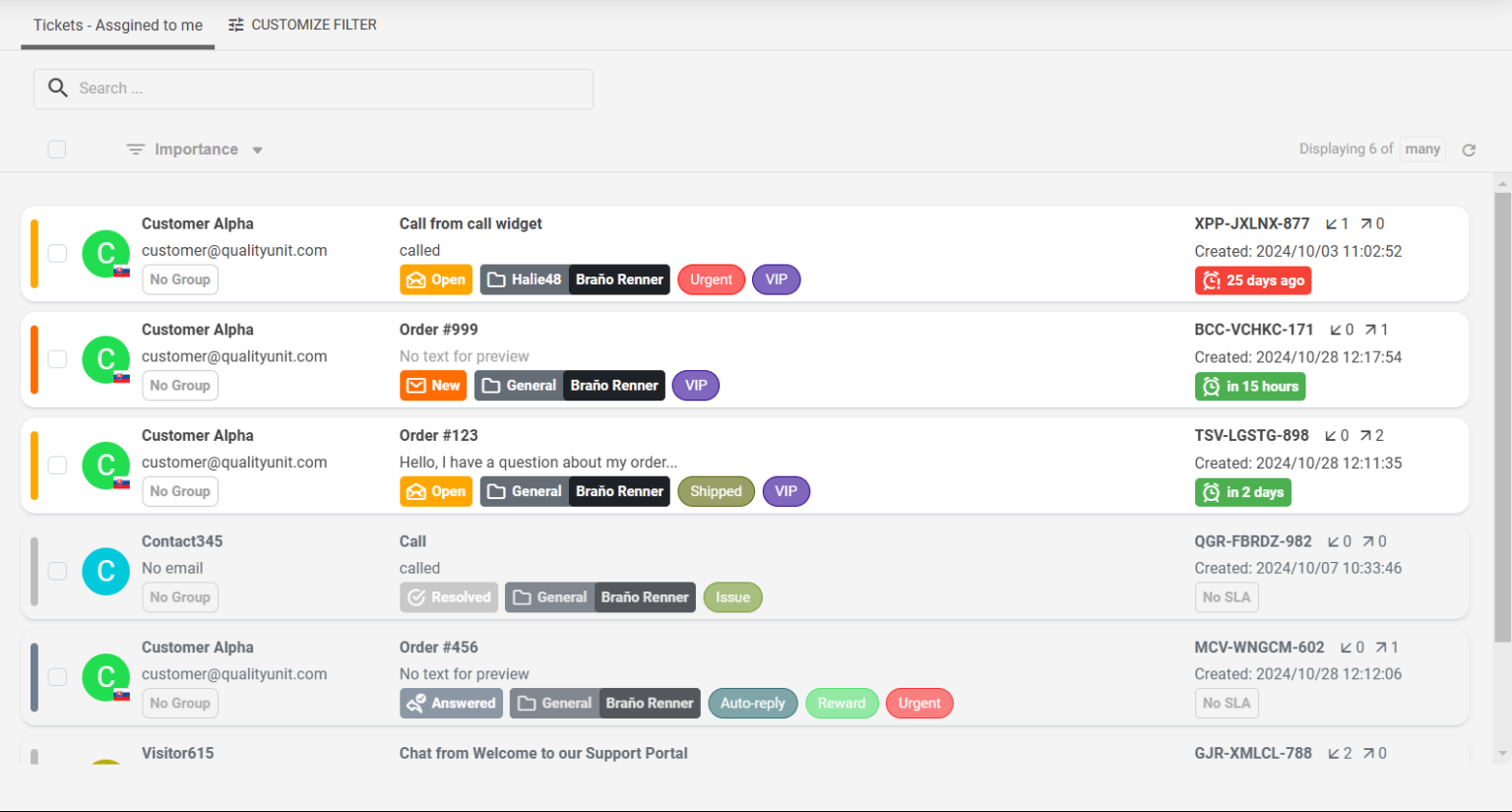1512x812 pixels.
Task: Click the Order #456 ticket subject
Action: [x=438, y=648]
